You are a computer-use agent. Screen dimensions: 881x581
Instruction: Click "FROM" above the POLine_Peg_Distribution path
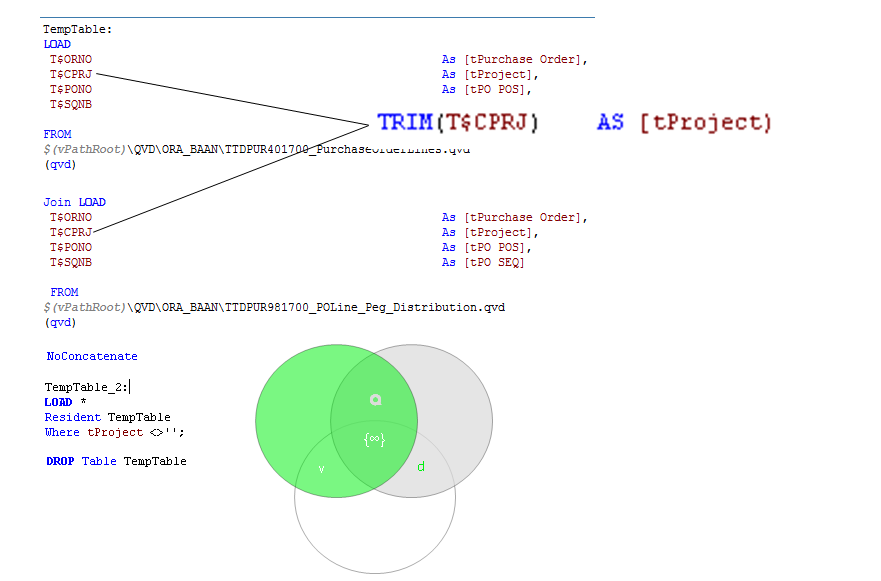coord(64,292)
